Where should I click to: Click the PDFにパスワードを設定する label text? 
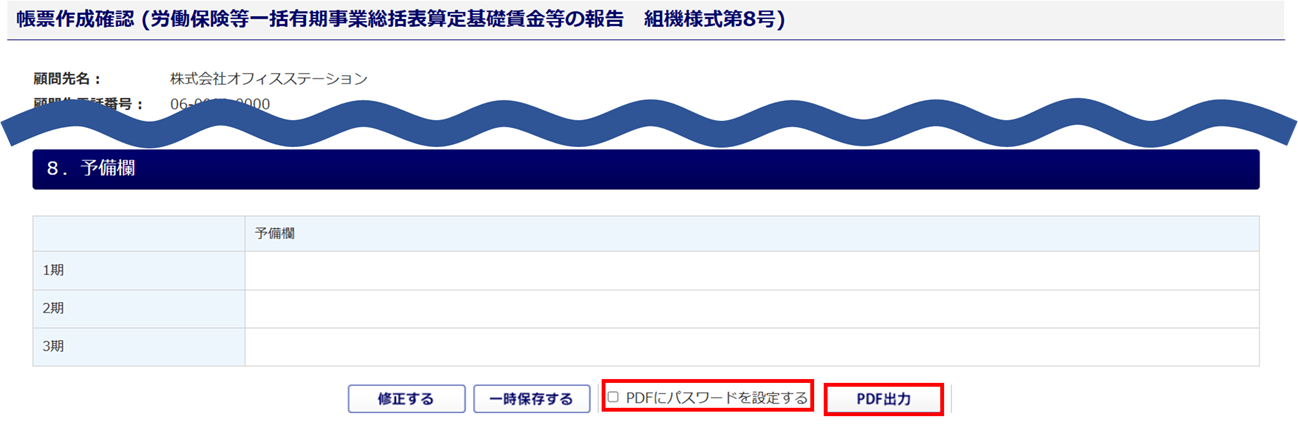pos(716,398)
